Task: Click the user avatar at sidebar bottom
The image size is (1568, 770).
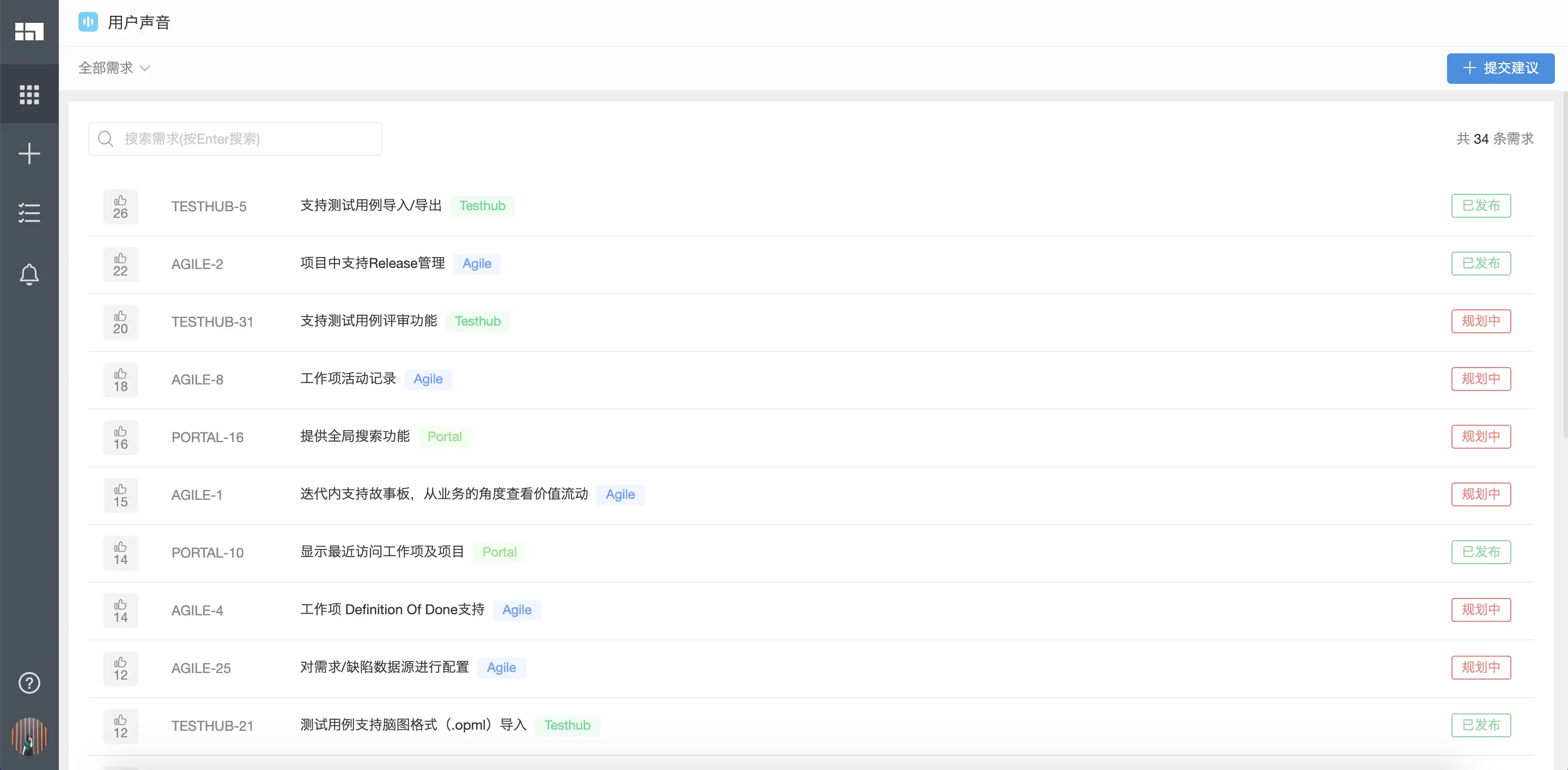Action: click(x=29, y=736)
